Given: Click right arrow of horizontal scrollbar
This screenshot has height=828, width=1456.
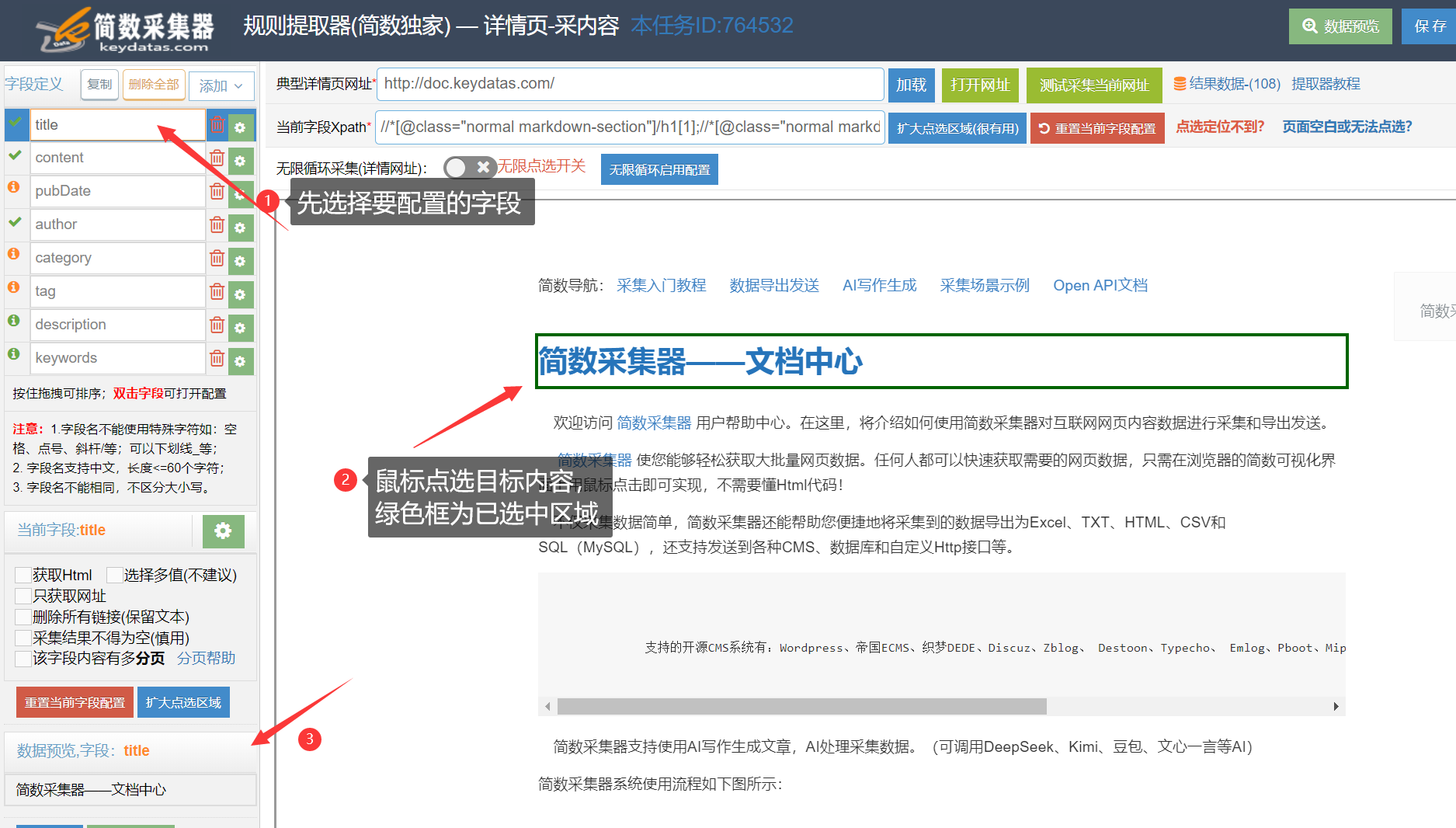Looking at the screenshot, I should point(1336,706).
